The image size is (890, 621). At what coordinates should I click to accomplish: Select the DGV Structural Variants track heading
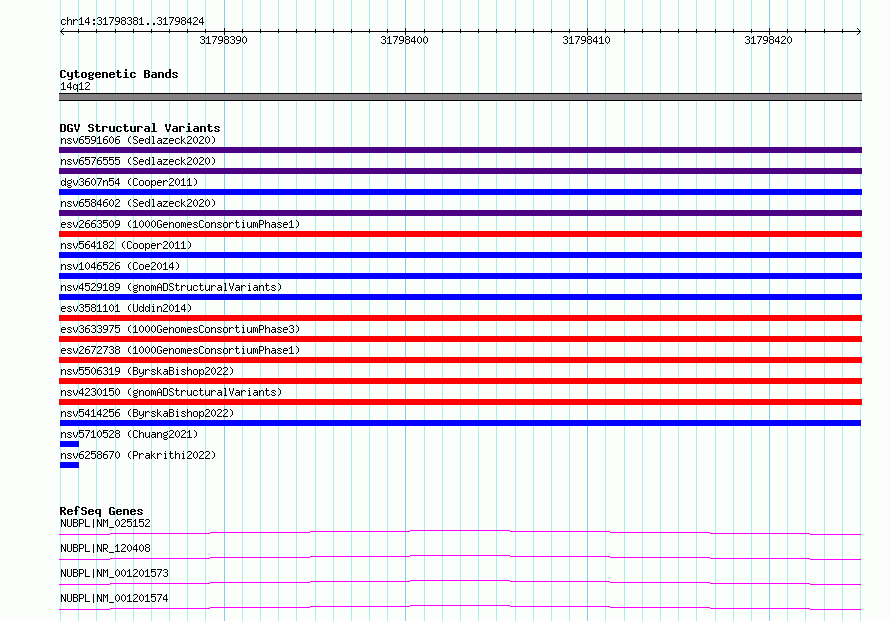[x=140, y=128]
